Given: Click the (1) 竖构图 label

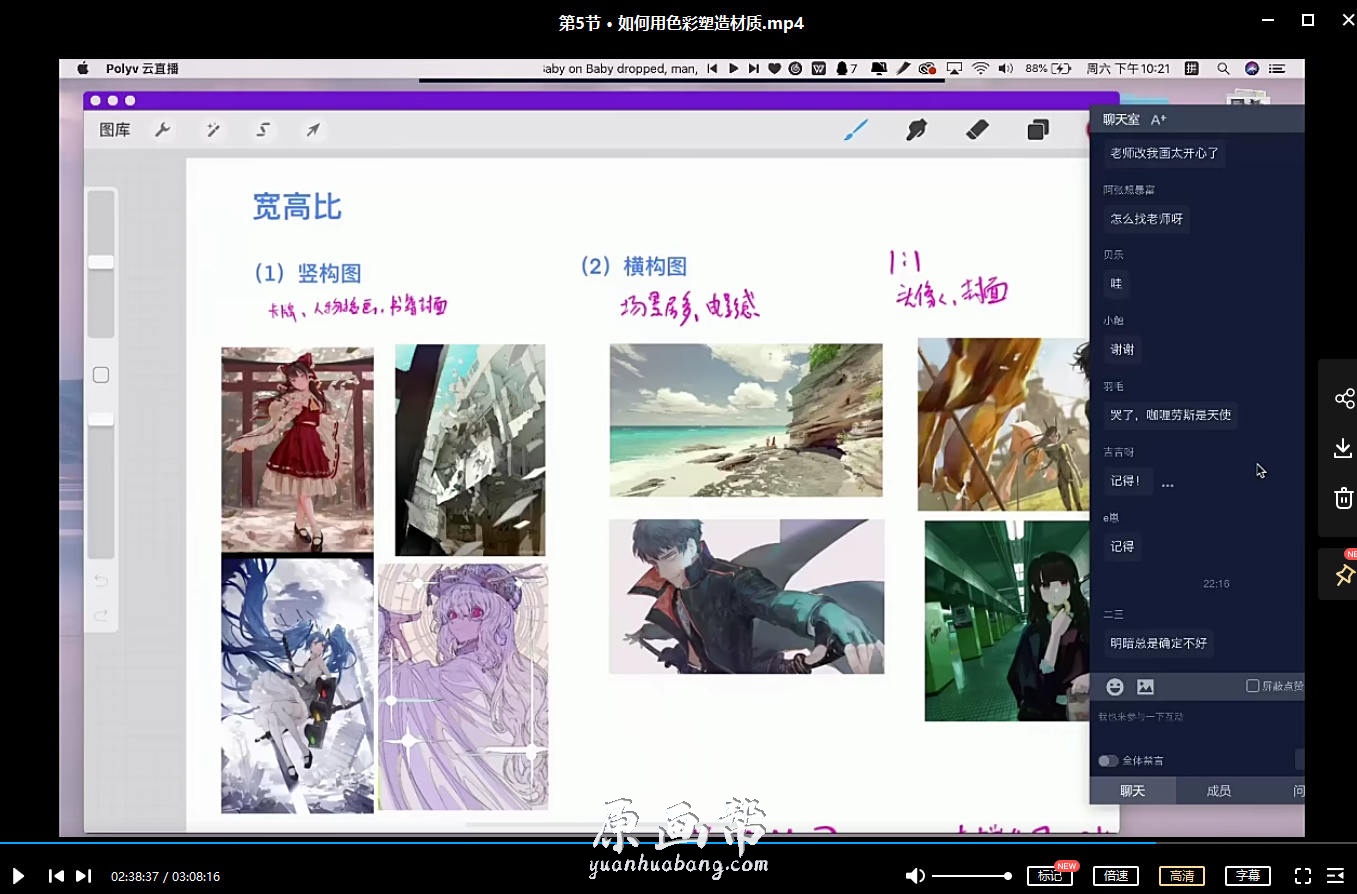Looking at the screenshot, I should point(307,273).
